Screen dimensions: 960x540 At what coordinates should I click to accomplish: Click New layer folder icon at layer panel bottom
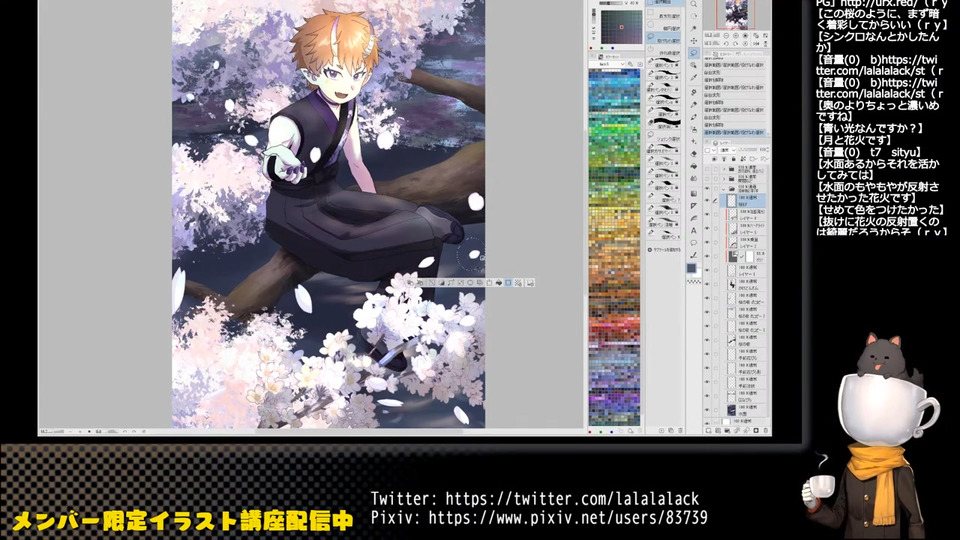(727, 430)
